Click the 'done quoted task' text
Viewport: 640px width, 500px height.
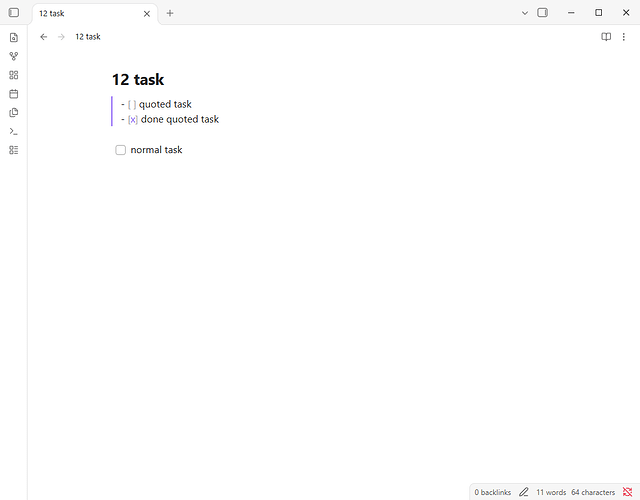[x=180, y=119]
